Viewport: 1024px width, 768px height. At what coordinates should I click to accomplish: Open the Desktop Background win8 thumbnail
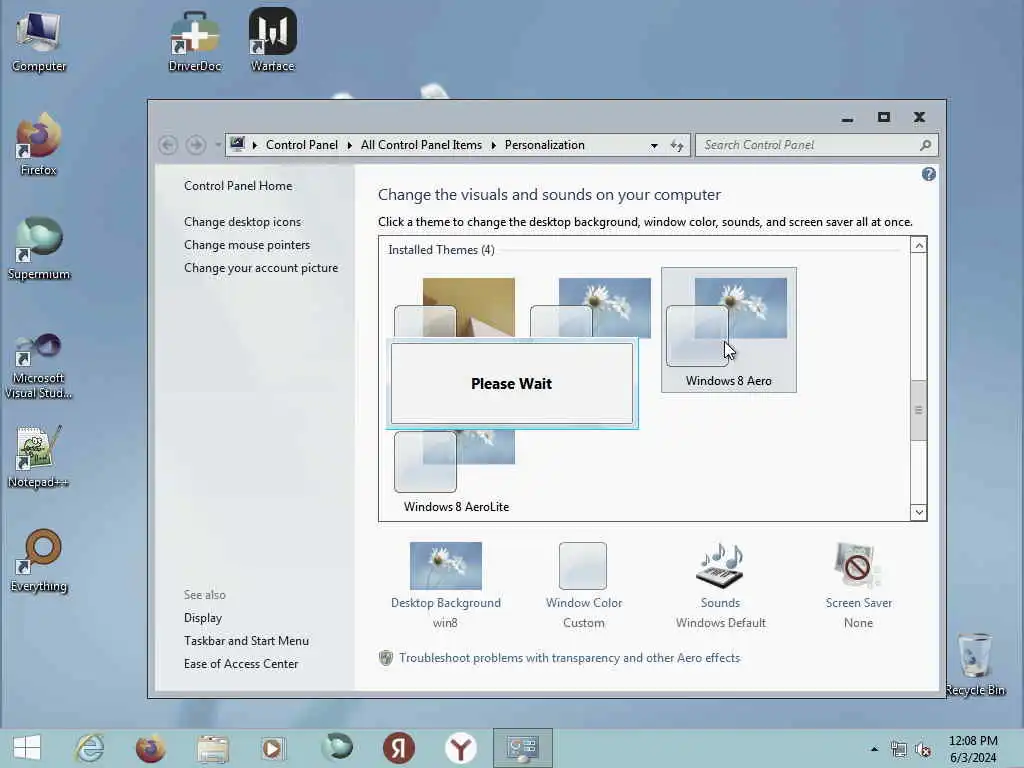445,566
